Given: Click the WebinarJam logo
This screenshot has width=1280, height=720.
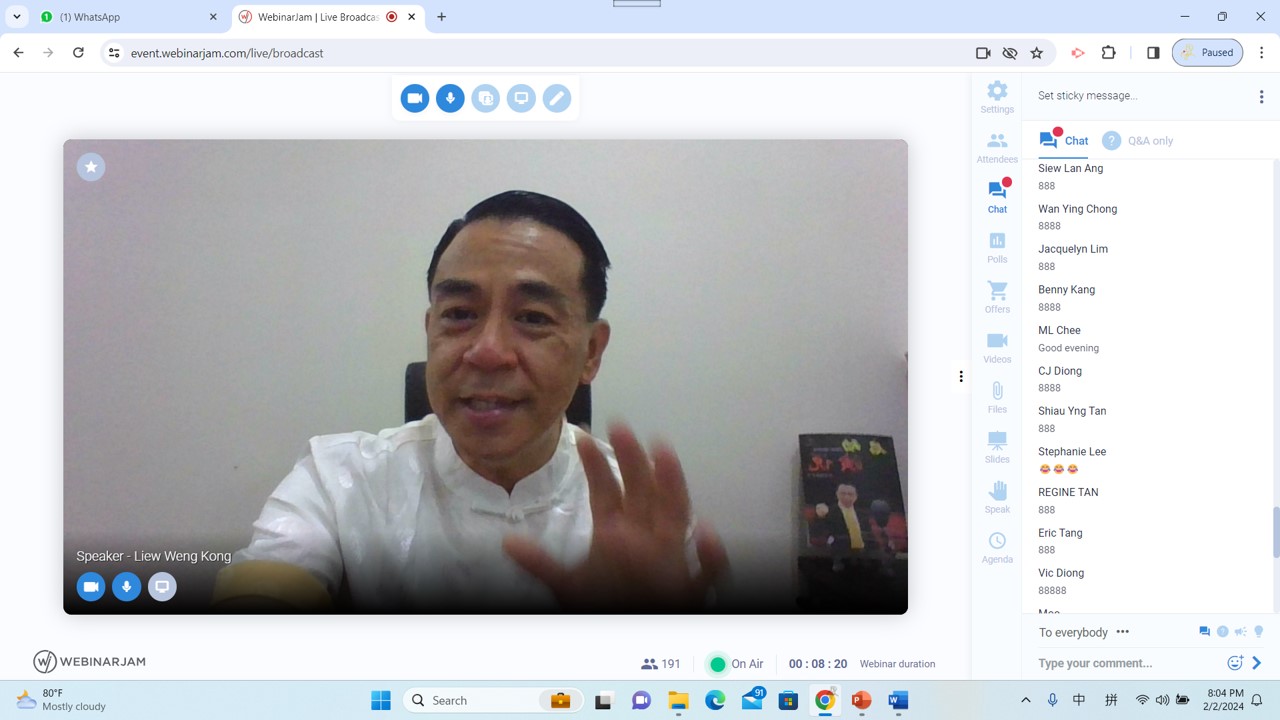Looking at the screenshot, I should [x=89, y=662].
